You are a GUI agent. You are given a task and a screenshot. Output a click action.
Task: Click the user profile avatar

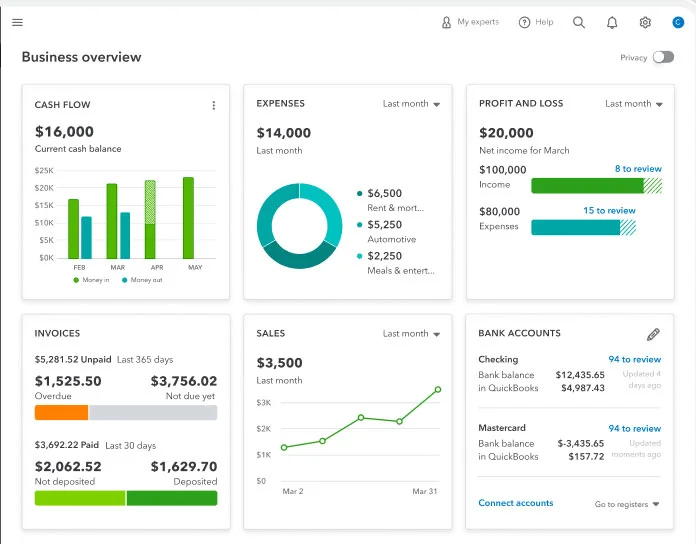(678, 22)
